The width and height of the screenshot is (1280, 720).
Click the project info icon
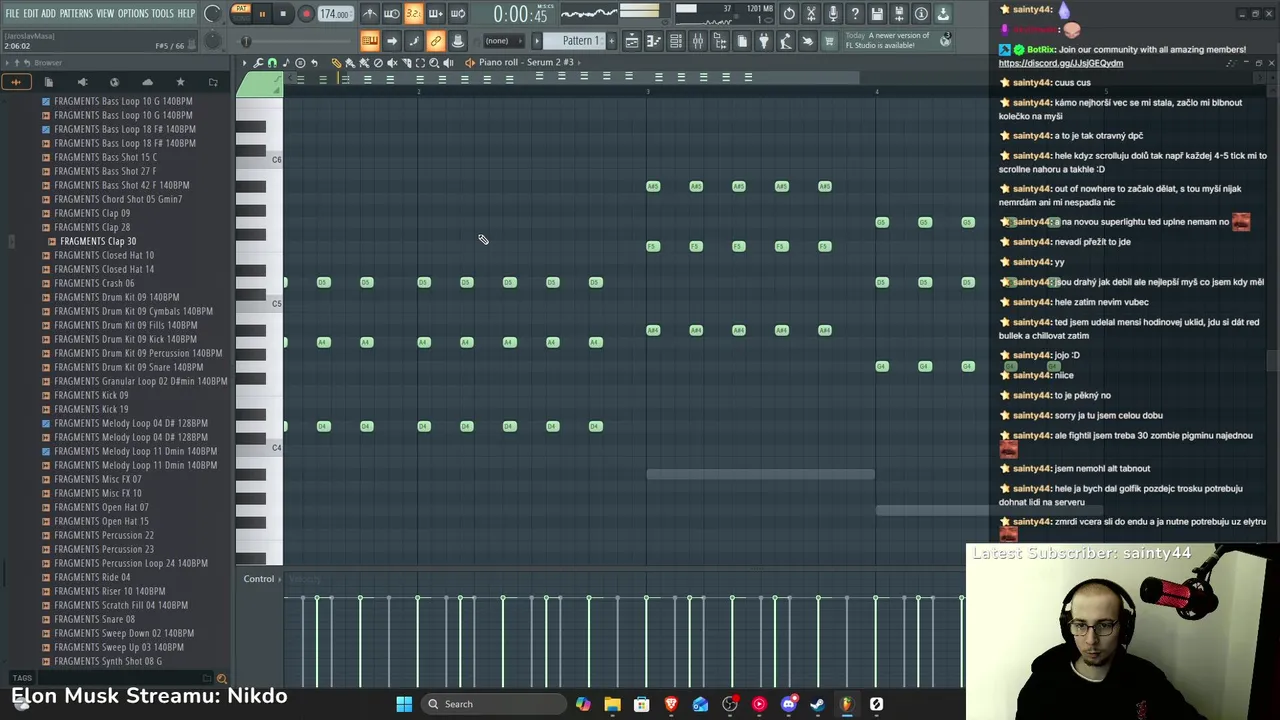click(x=920, y=14)
